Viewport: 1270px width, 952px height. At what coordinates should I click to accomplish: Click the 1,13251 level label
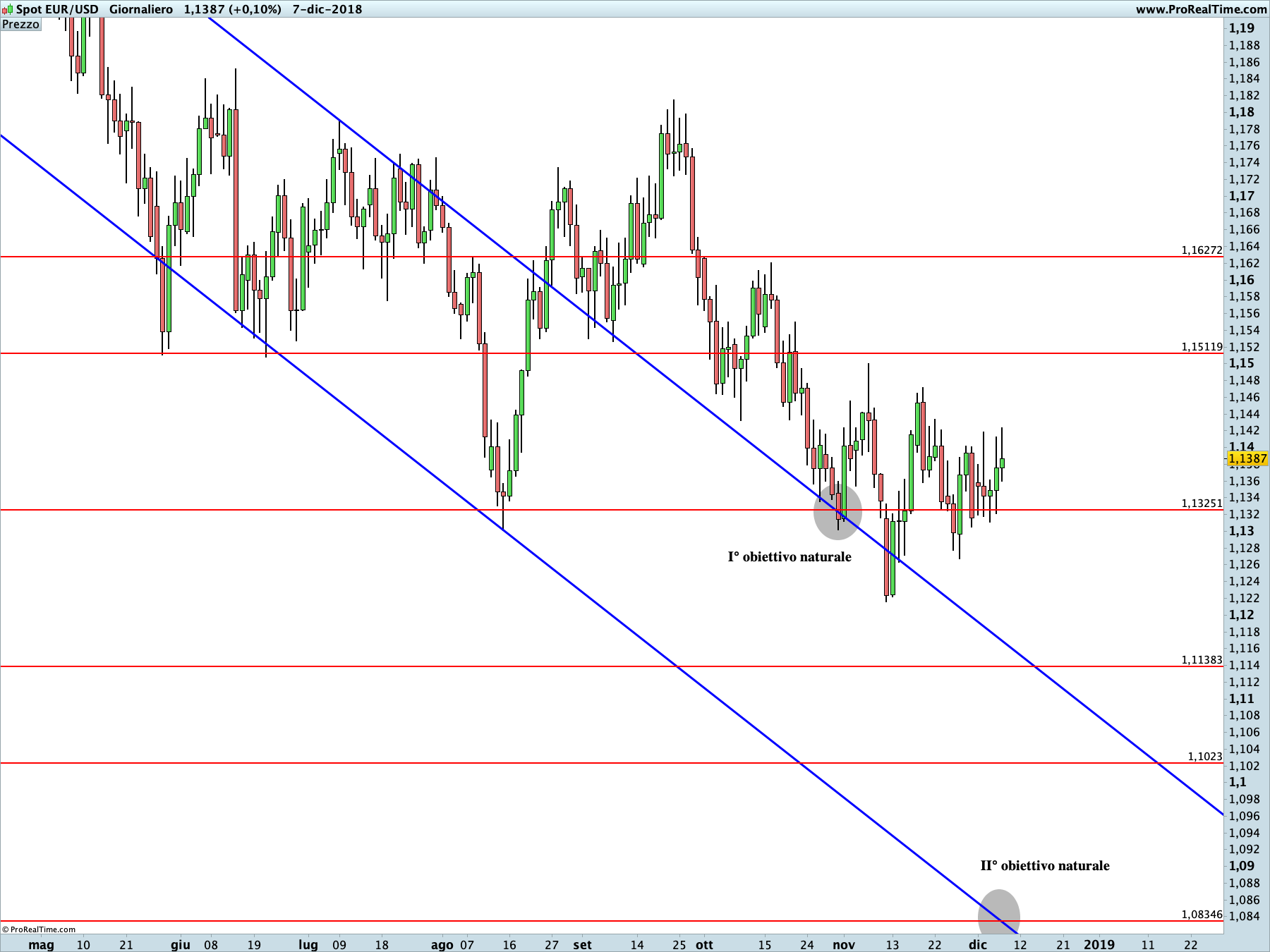(x=1202, y=503)
